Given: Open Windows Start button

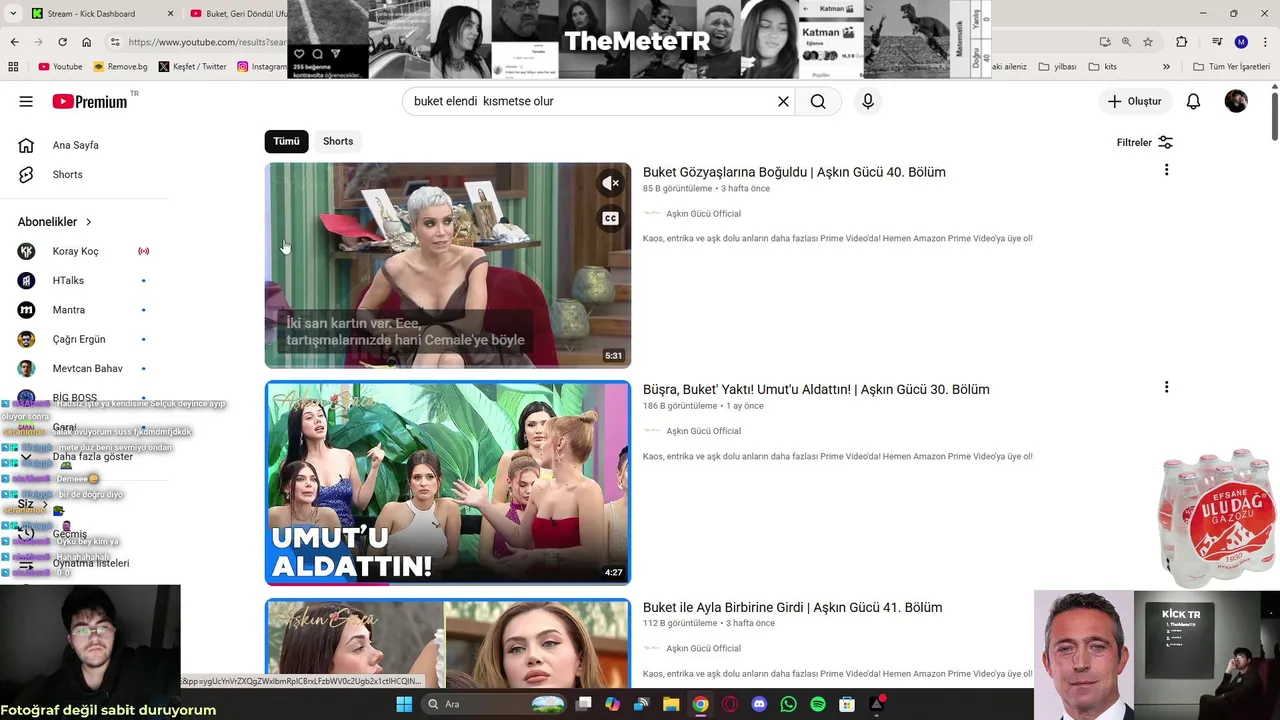Looking at the screenshot, I should pos(404,704).
